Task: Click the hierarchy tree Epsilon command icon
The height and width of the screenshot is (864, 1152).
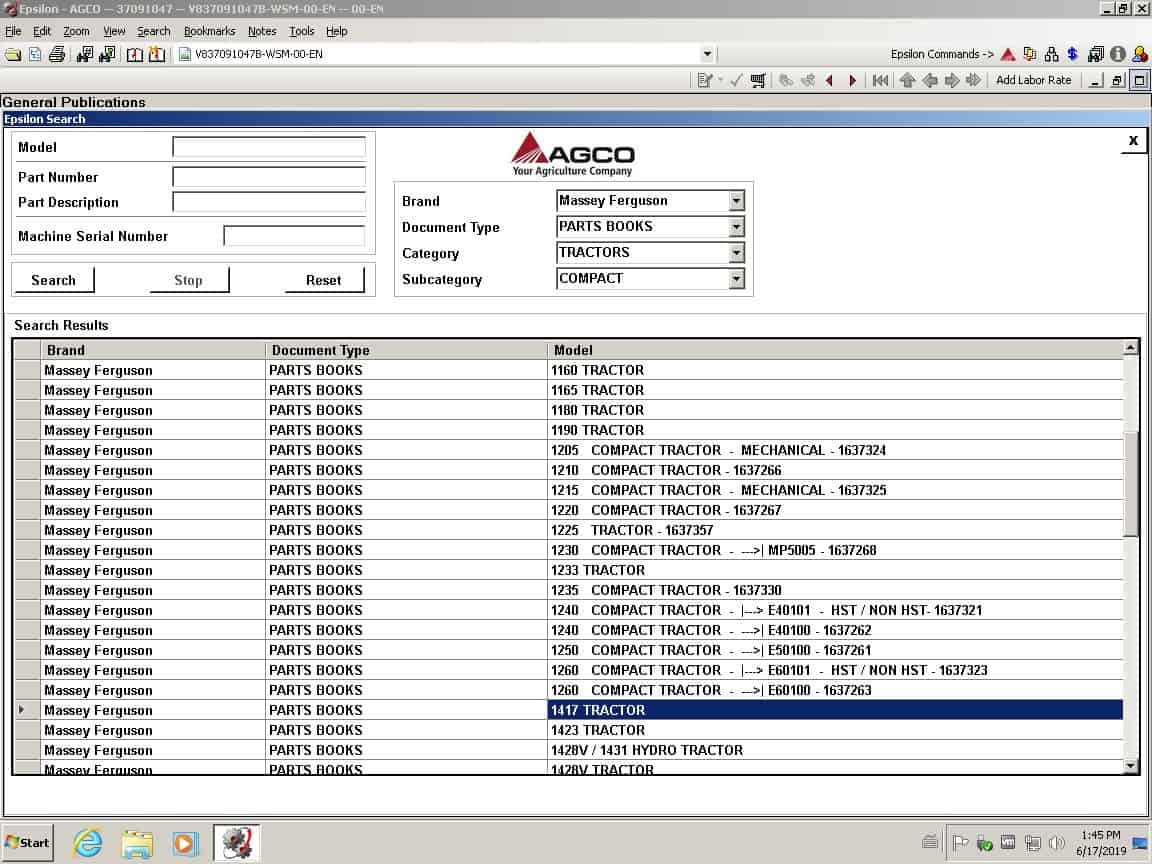Action: 1051,54
